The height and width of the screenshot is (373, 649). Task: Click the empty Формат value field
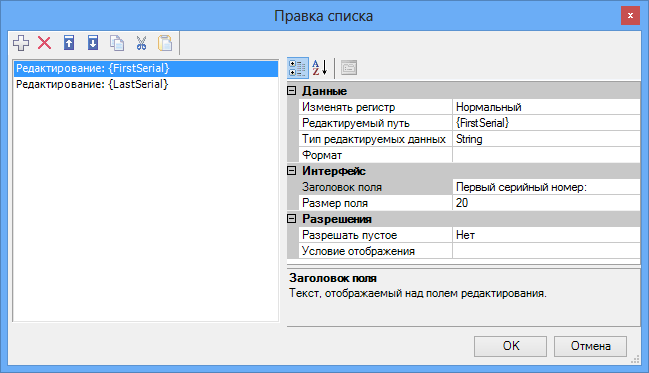click(x=546, y=155)
